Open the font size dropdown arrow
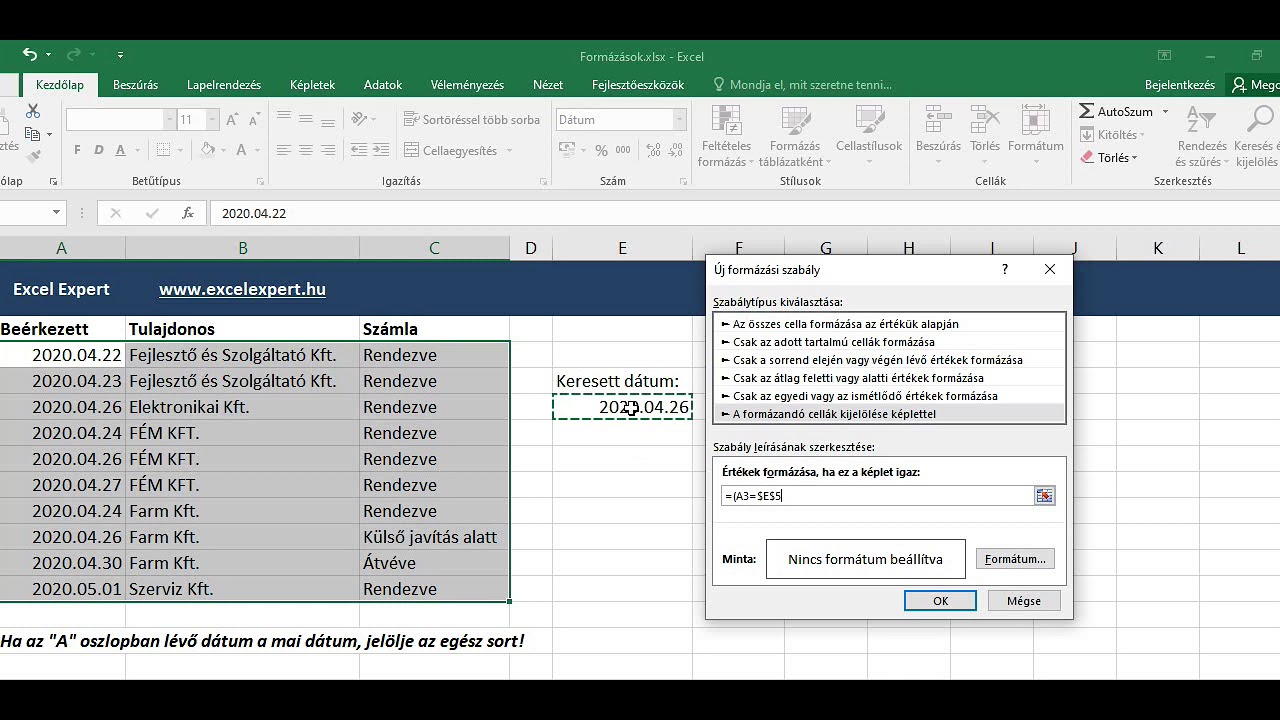Viewport: 1280px width, 720px height. click(212, 120)
